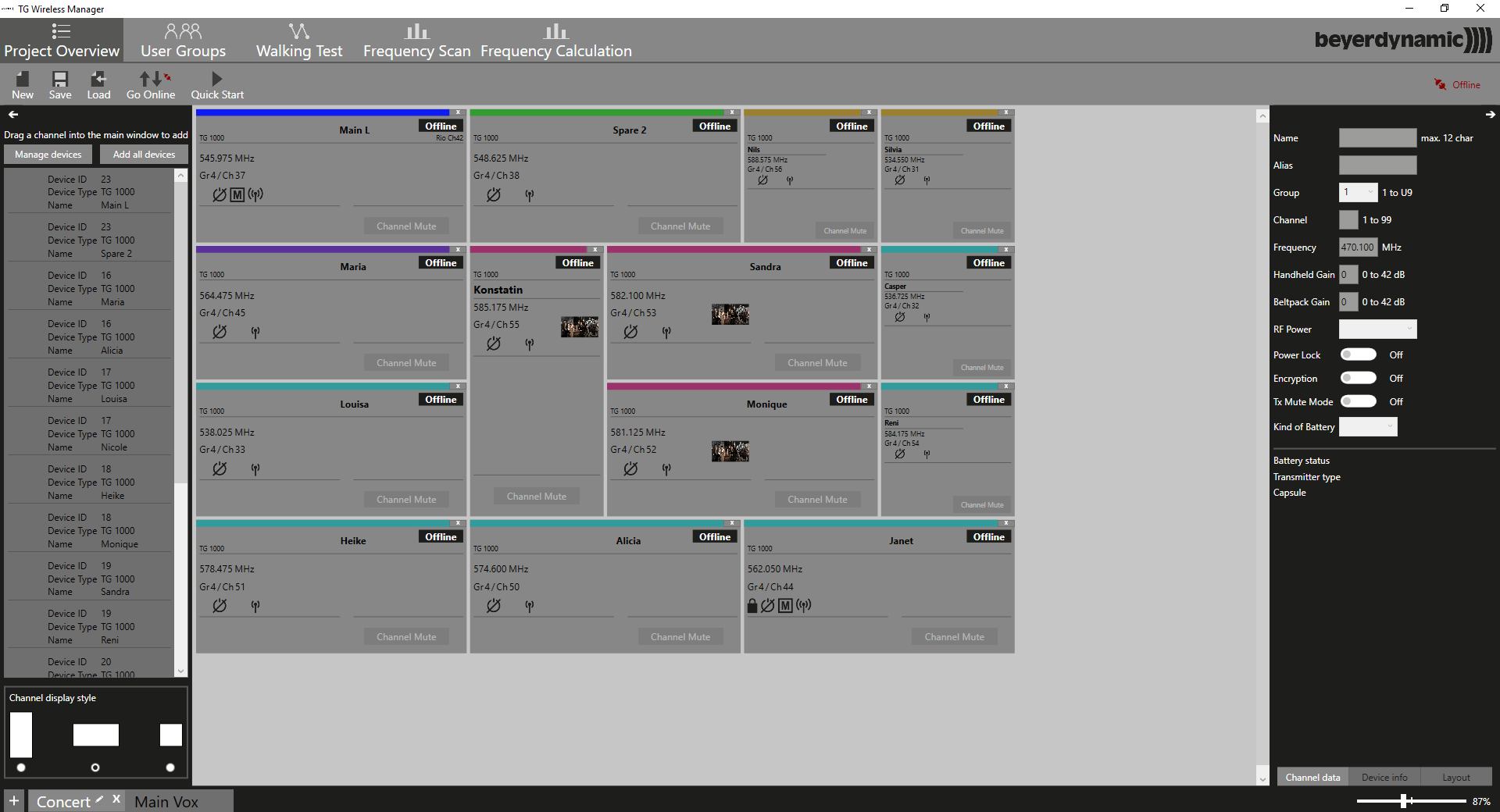Select the Walking Test tool
This screenshot has width=1500, height=812.
pos(299,40)
